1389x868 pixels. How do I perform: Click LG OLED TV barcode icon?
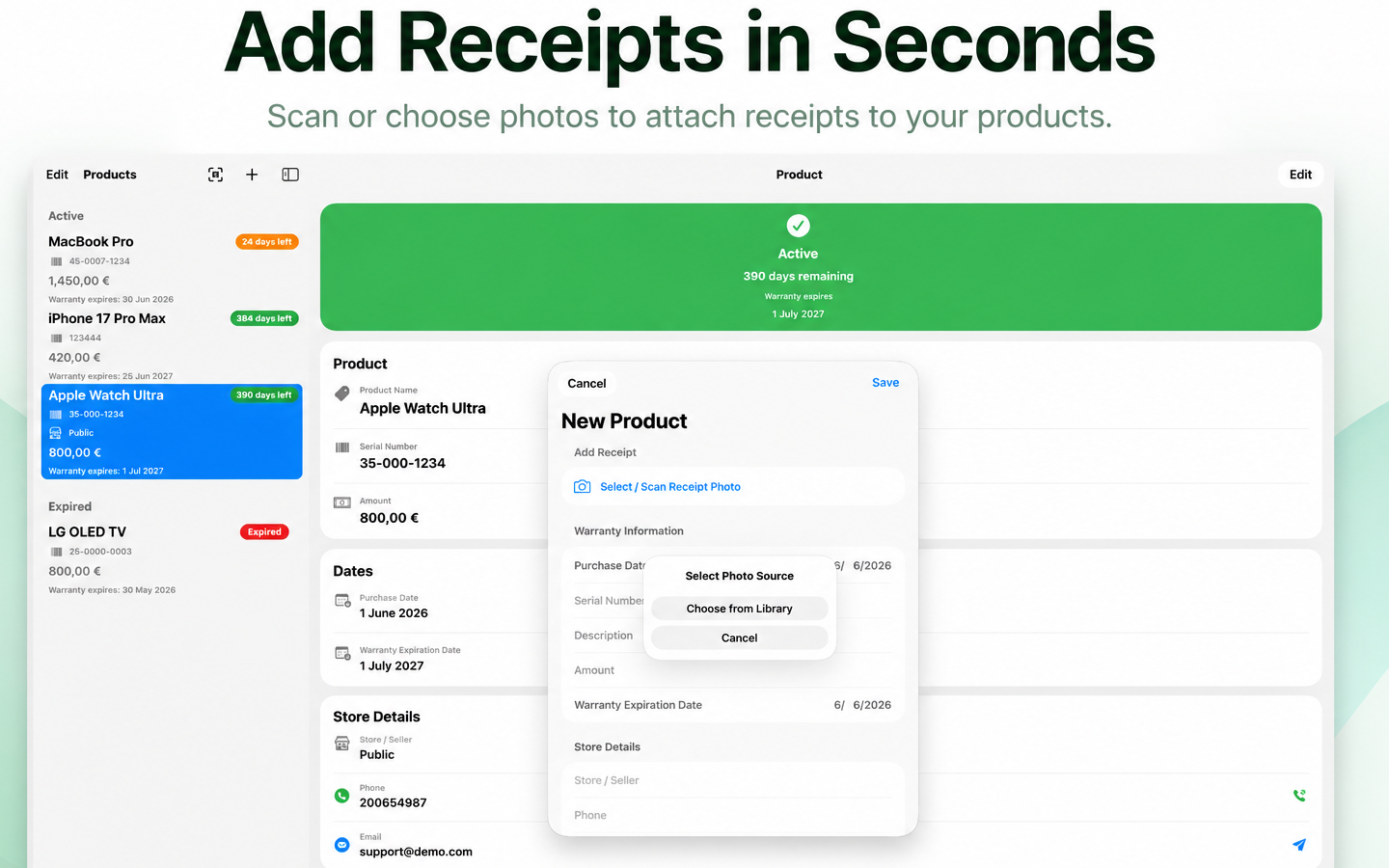pyautogui.click(x=57, y=552)
